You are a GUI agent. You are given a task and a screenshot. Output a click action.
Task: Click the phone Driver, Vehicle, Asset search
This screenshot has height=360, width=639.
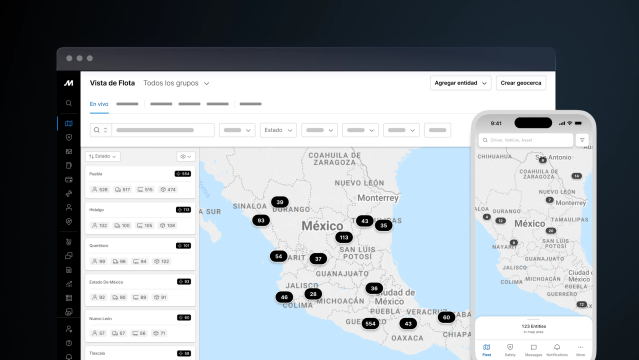(526, 140)
